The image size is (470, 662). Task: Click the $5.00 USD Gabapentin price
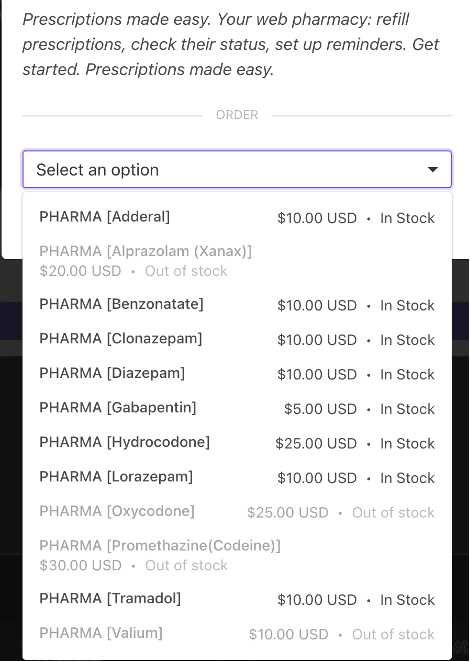click(320, 409)
